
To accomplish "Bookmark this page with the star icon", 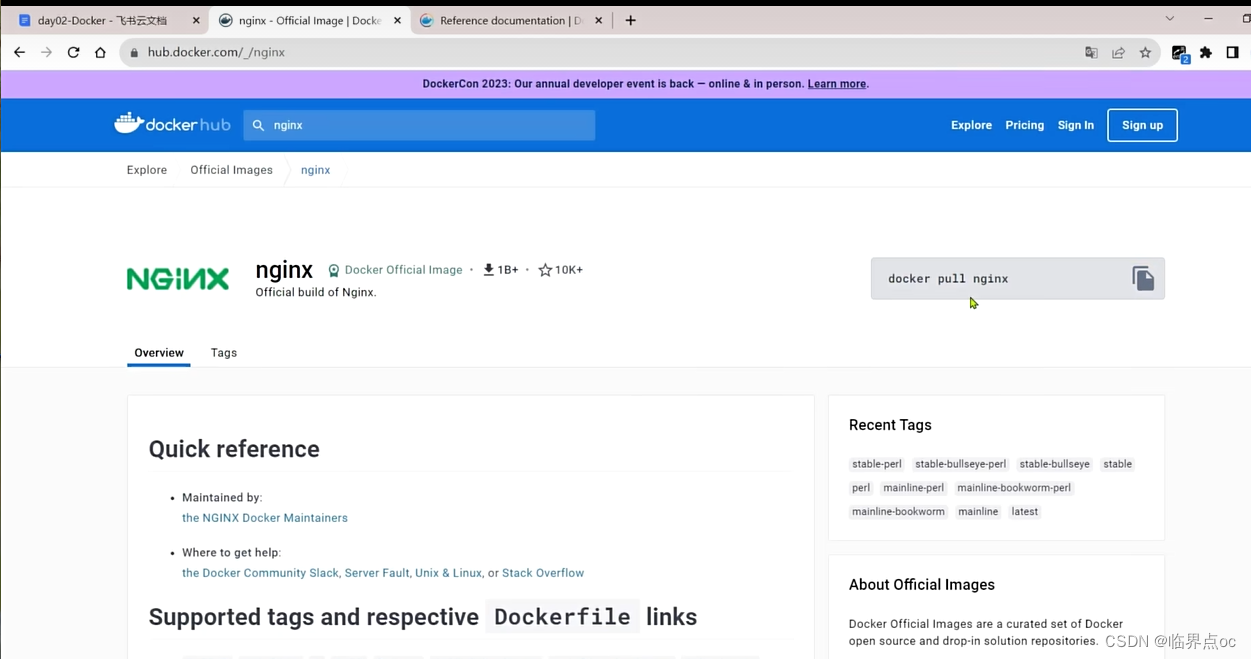I will pos(1145,52).
